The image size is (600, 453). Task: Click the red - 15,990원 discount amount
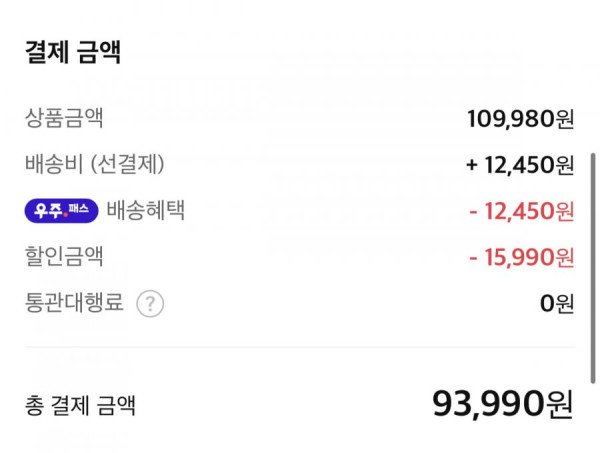522,257
